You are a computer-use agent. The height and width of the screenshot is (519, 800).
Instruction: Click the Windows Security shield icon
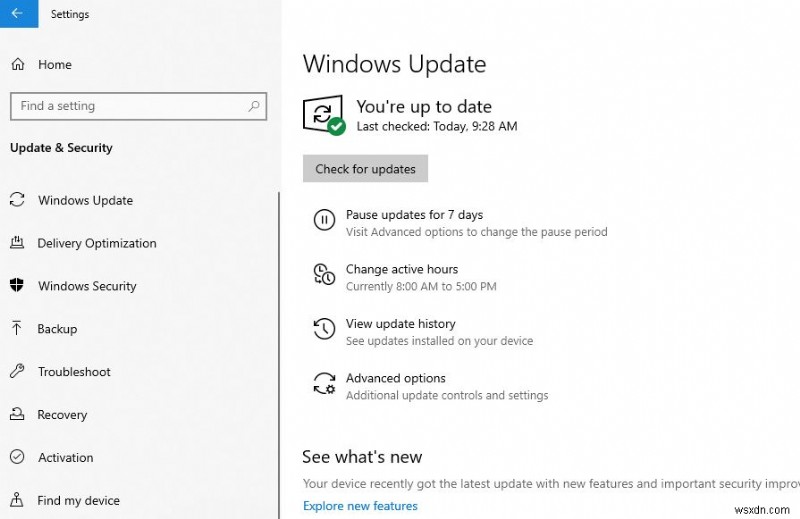click(17, 285)
